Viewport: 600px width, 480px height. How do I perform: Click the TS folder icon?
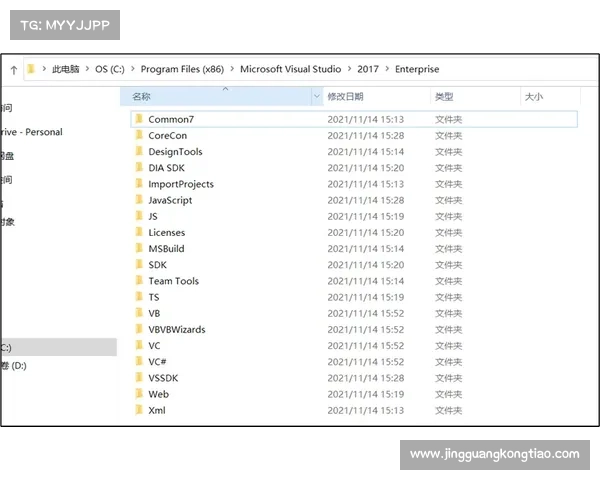(x=139, y=297)
